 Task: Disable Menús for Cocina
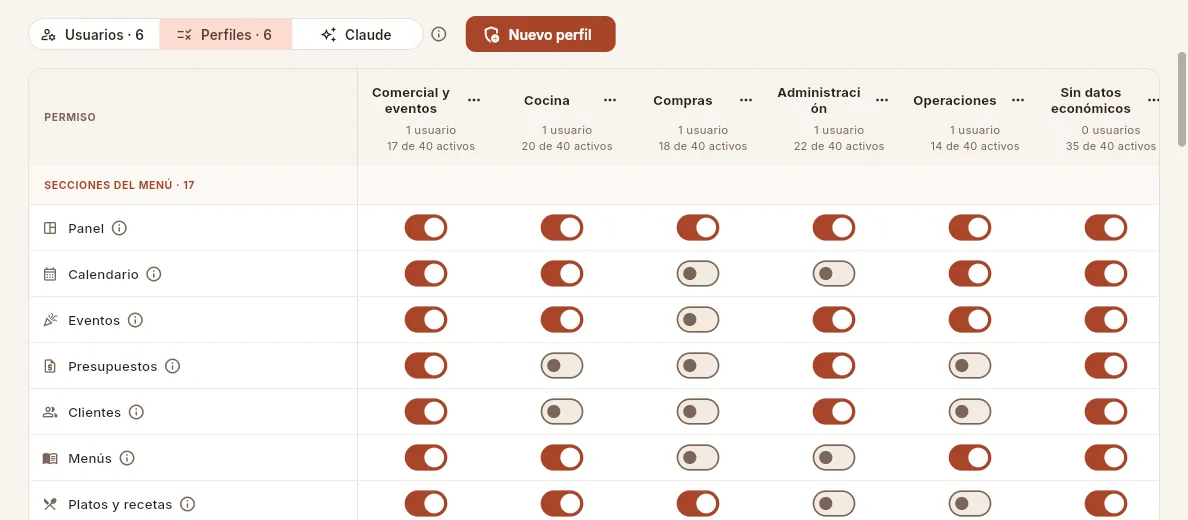pos(561,458)
